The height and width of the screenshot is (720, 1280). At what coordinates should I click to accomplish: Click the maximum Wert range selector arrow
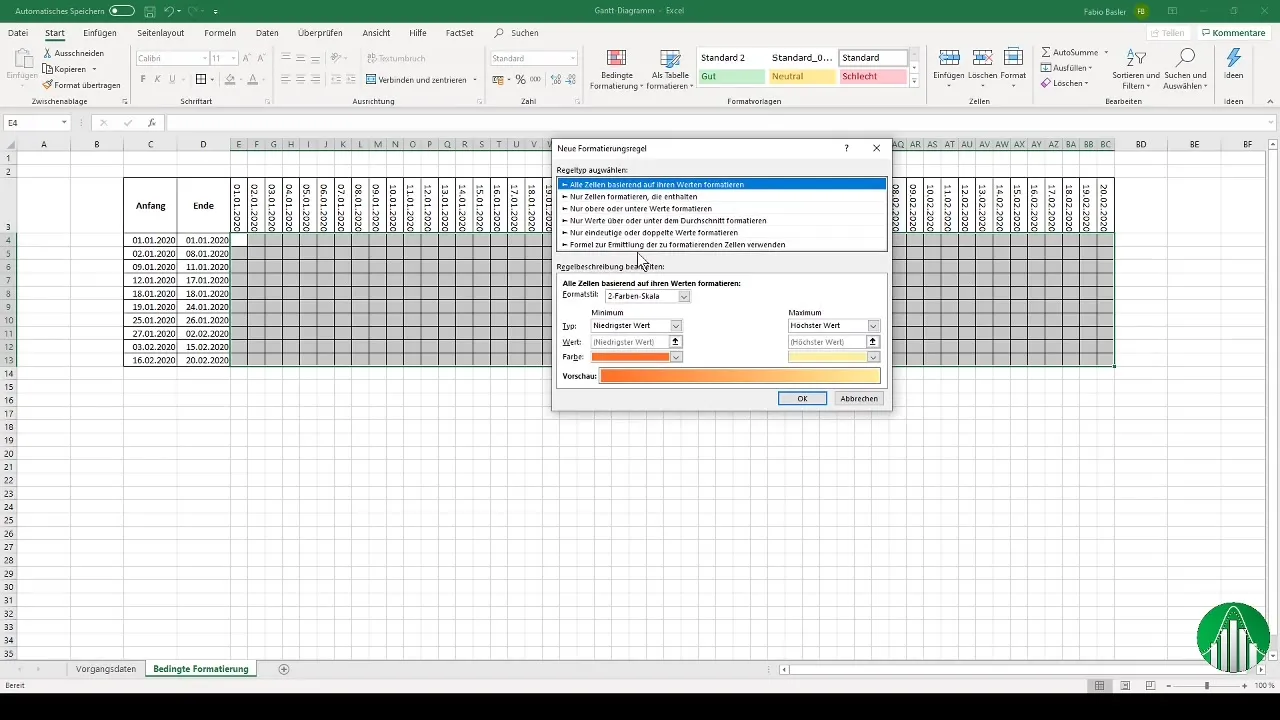(x=873, y=342)
